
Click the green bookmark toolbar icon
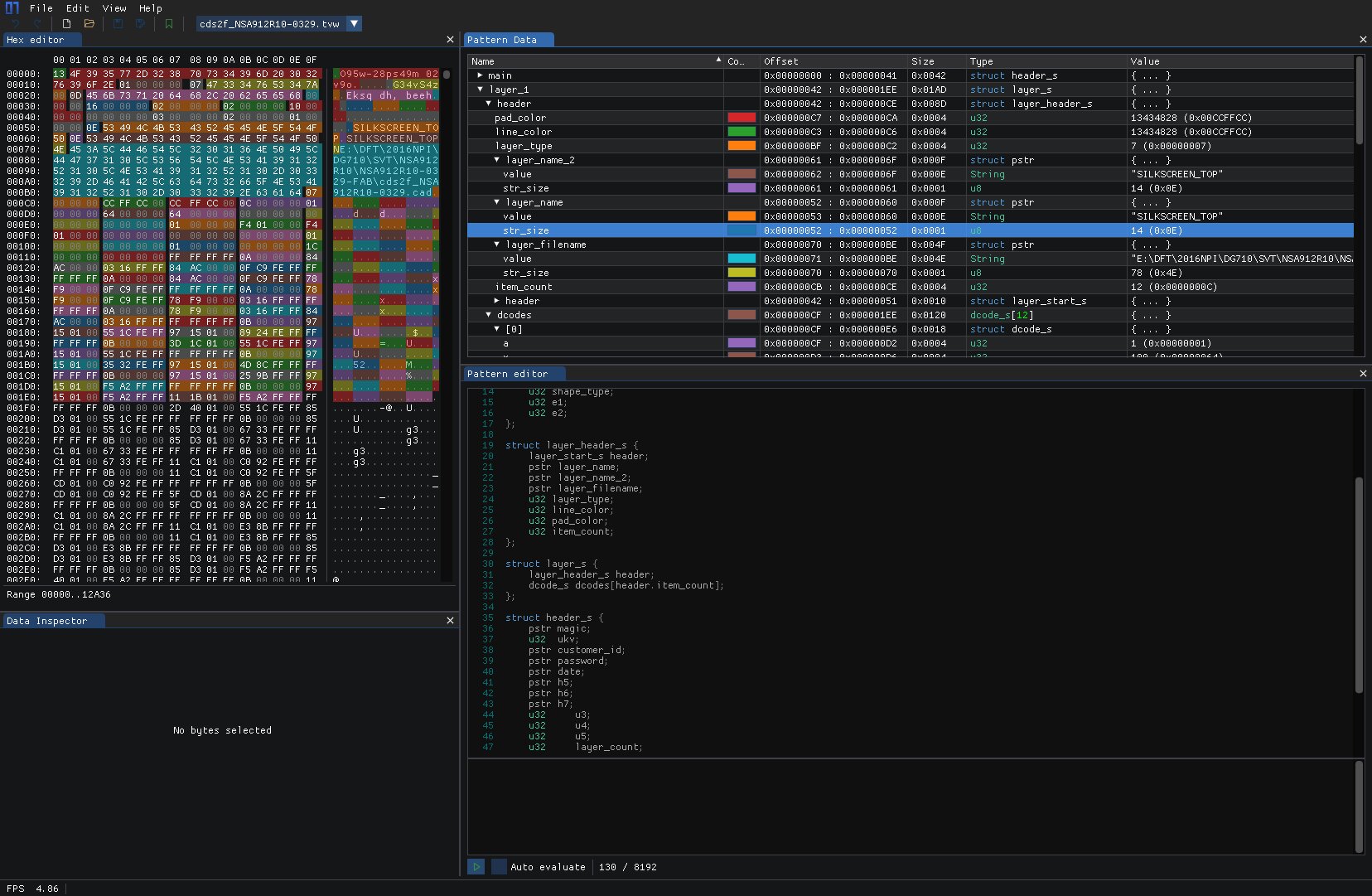pyautogui.click(x=169, y=24)
